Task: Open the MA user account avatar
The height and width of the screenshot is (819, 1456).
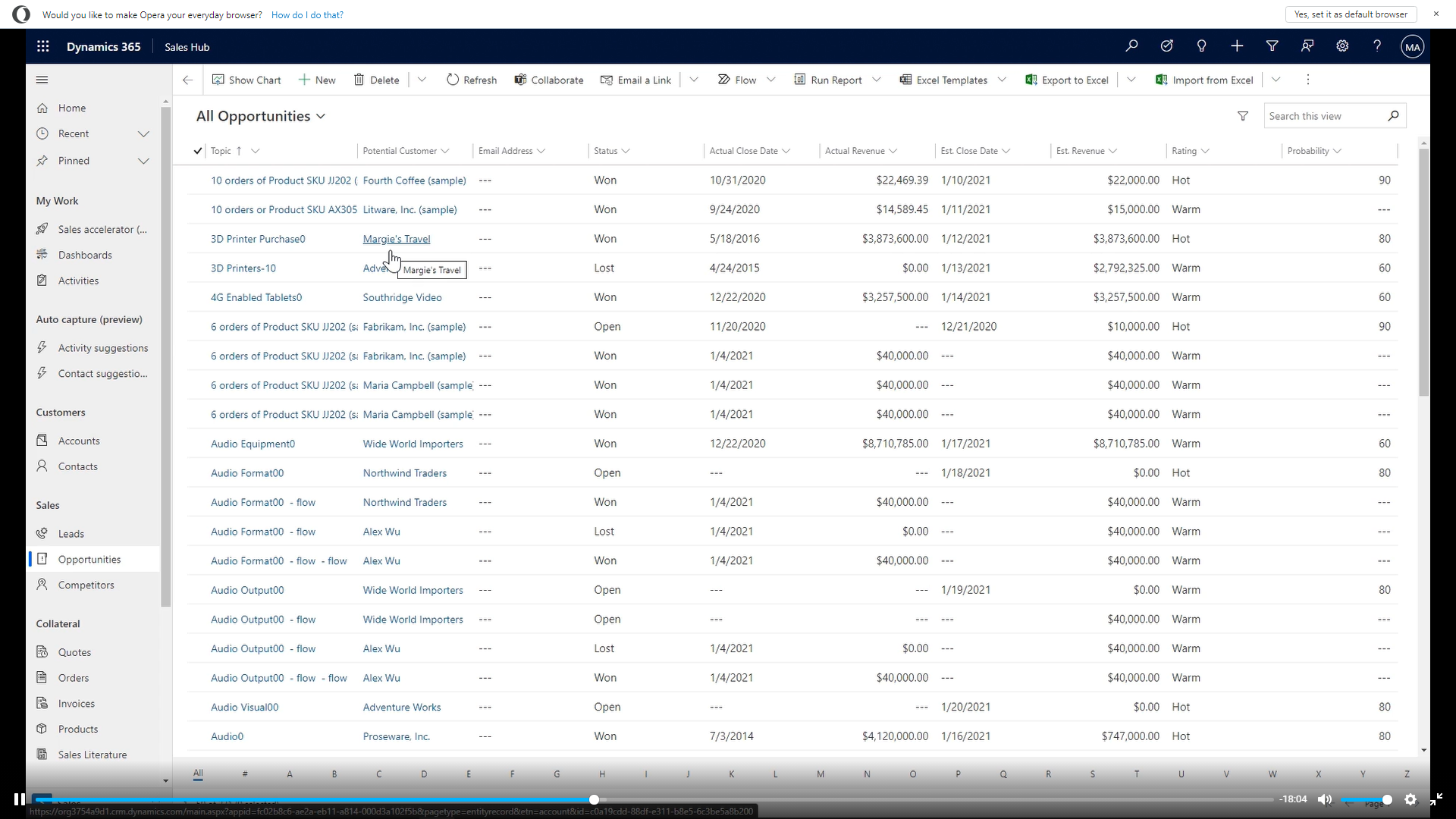Action: click(1412, 47)
